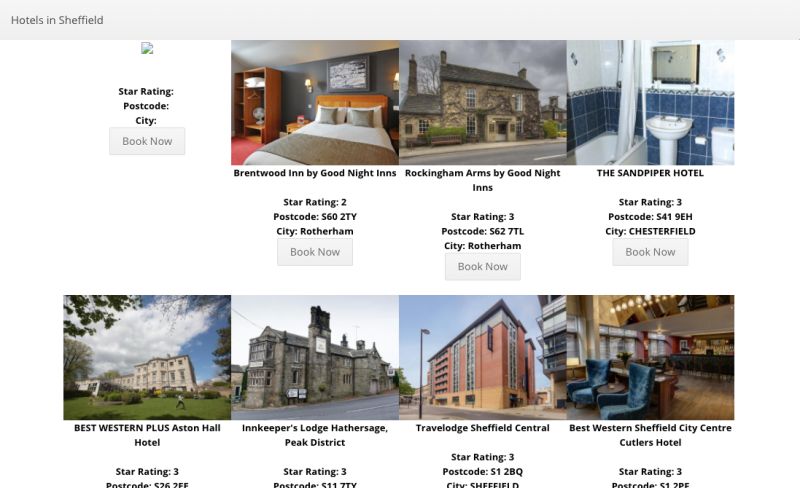This screenshot has height=488, width=800.
Task: Click the Hotels in Sheffield header title
Action: click(x=57, y=20)
